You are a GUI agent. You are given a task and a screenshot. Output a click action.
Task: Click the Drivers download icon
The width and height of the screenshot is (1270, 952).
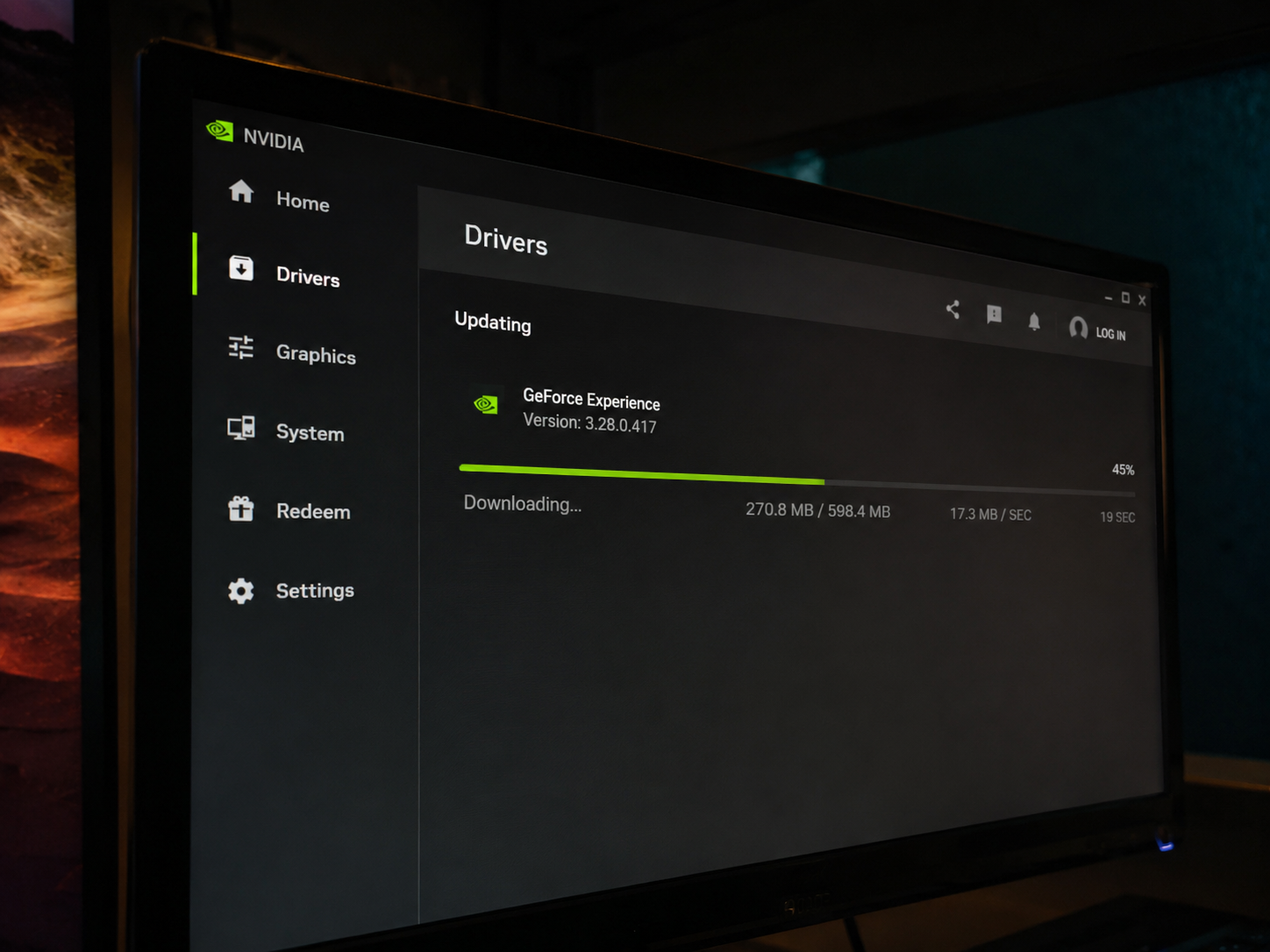tap(241, 268)
